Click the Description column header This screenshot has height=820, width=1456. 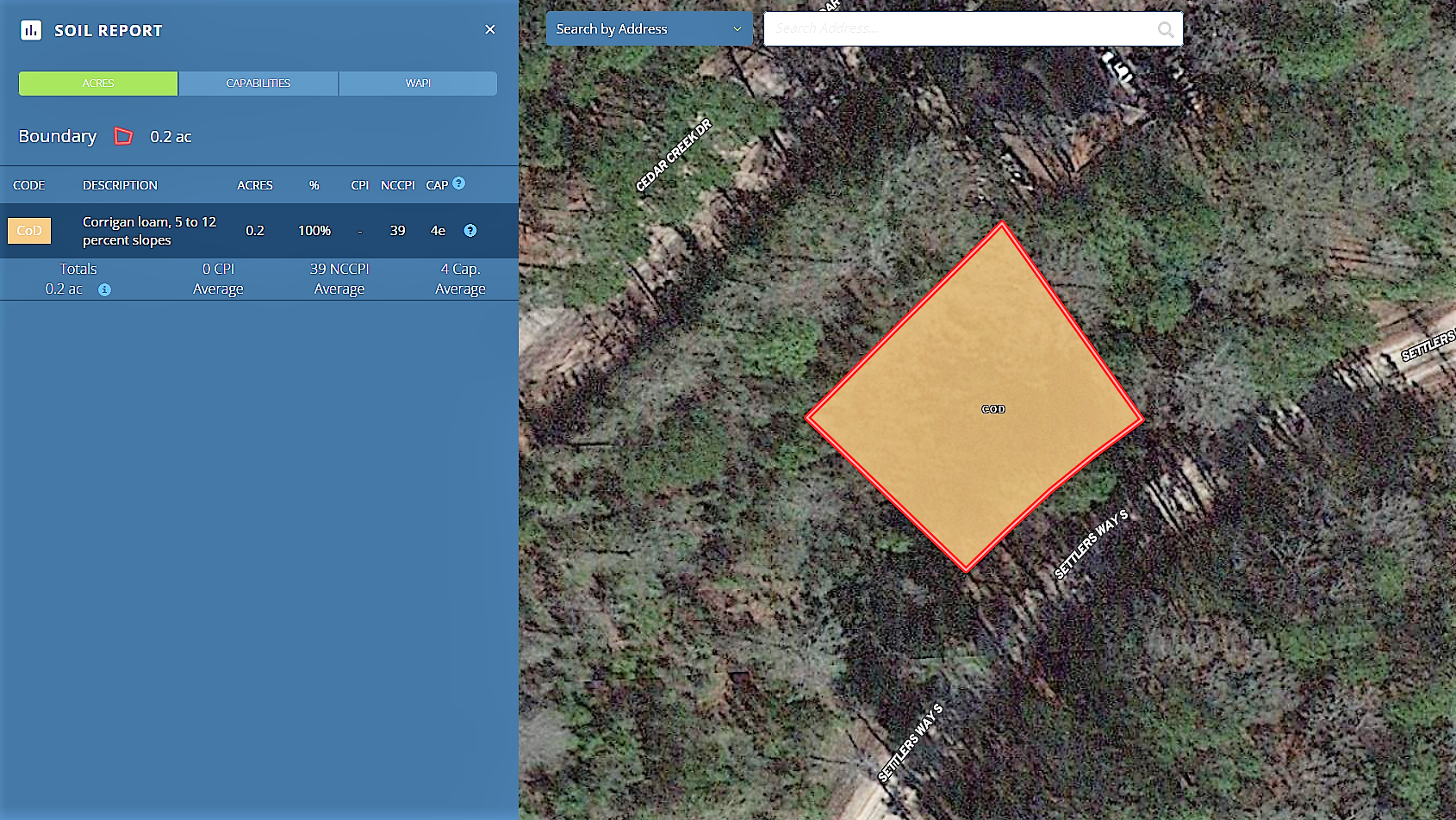click(120, 185)
